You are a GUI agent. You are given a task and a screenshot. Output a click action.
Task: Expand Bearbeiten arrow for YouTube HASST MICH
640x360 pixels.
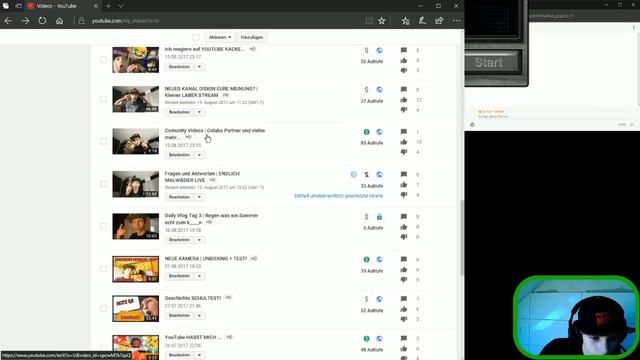(199, 355)
